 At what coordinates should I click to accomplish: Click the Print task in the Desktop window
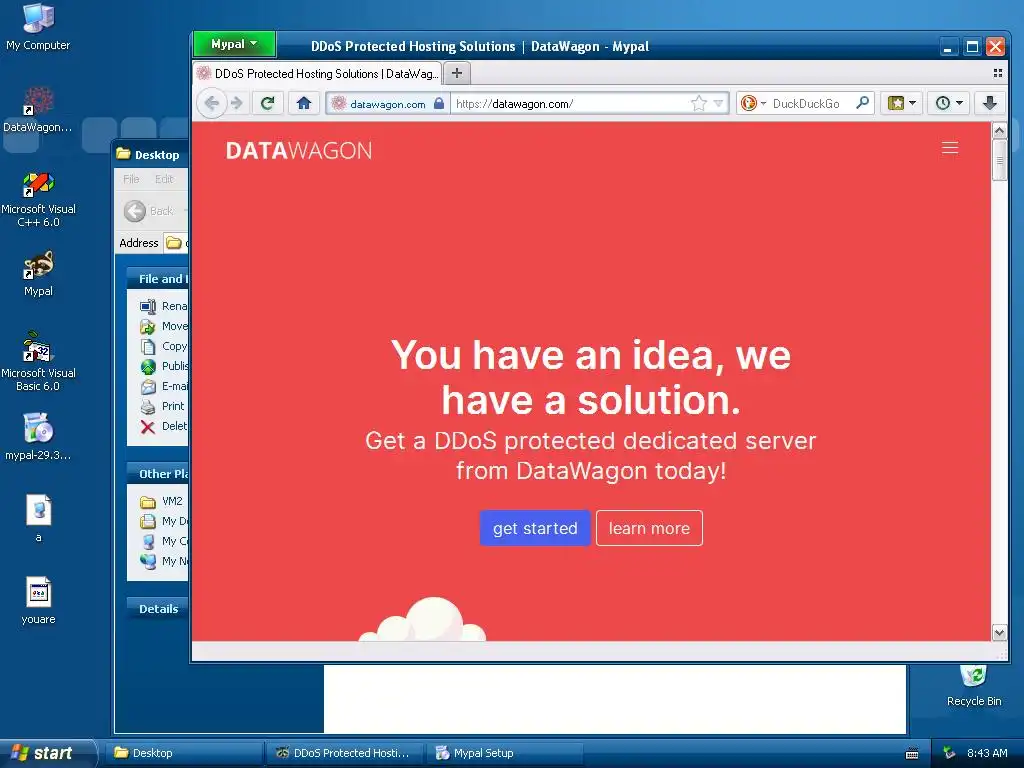[x=163, y=406]
